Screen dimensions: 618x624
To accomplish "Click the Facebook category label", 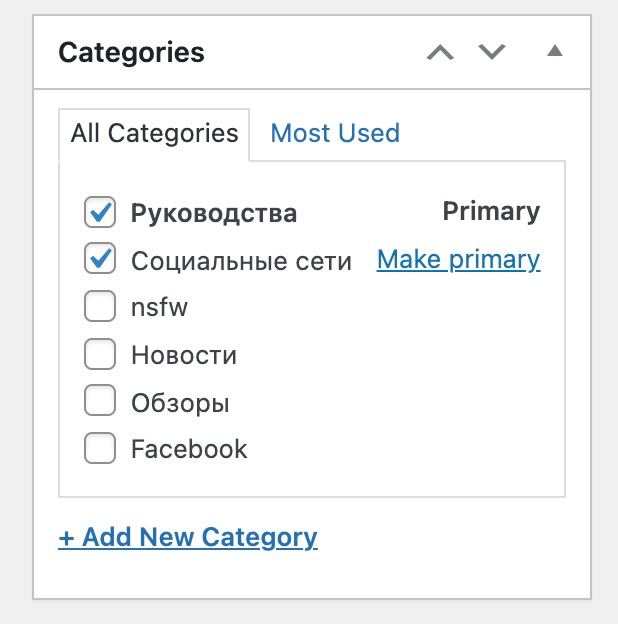I will pos(189,449).
